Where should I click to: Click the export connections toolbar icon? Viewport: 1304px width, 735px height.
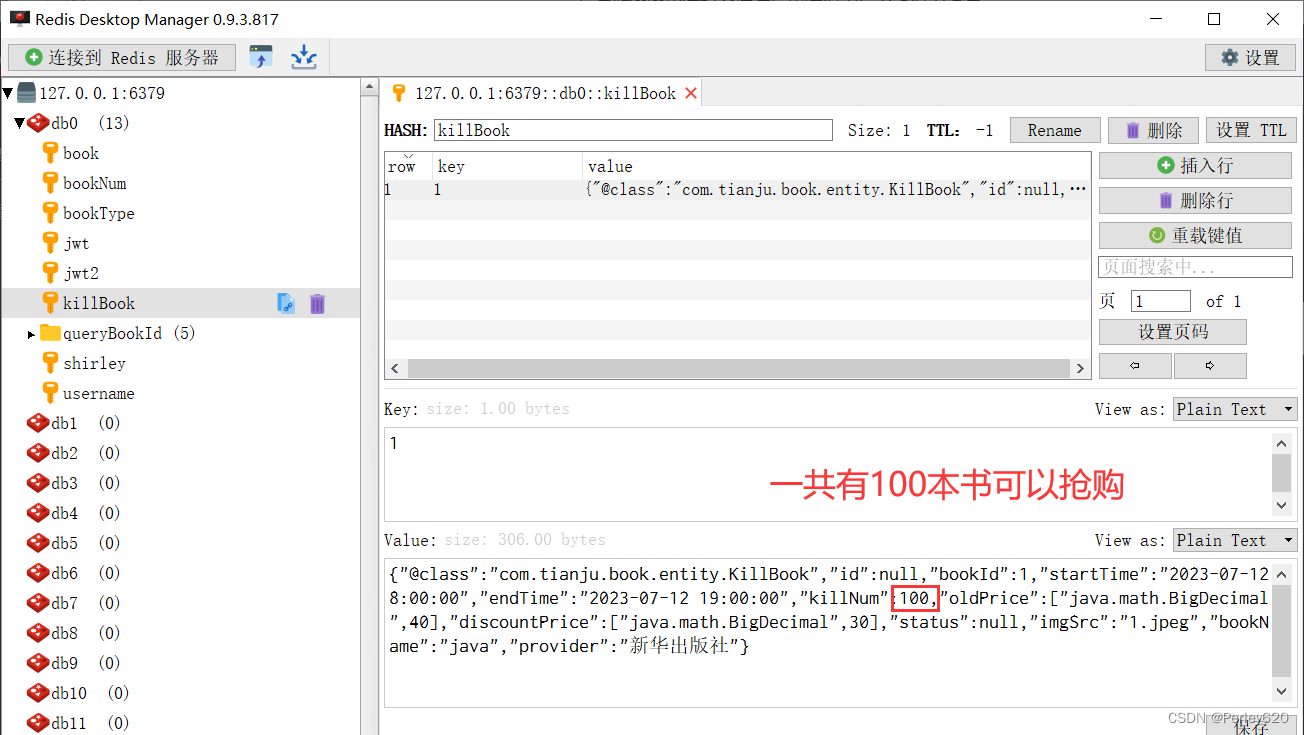(304, 57)
